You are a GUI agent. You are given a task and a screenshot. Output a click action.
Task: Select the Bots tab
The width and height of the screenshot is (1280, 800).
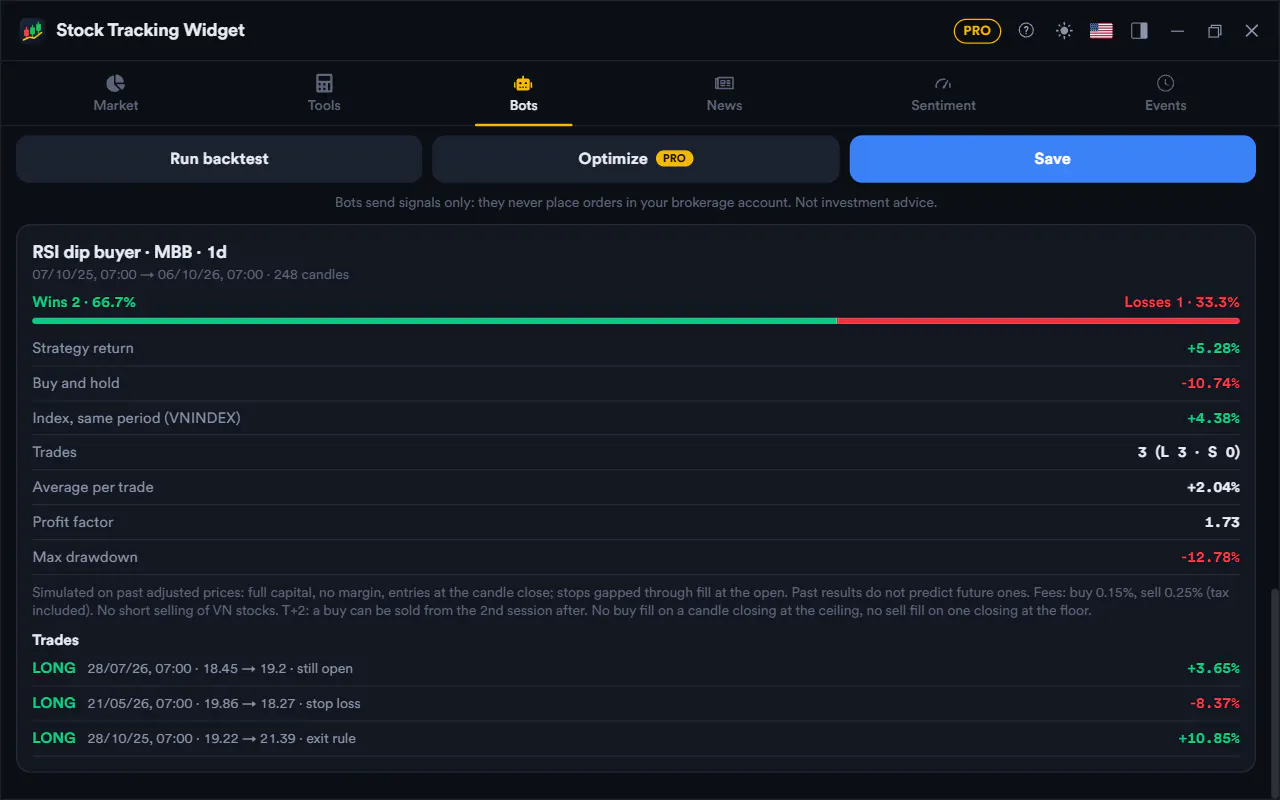(524, 93)
